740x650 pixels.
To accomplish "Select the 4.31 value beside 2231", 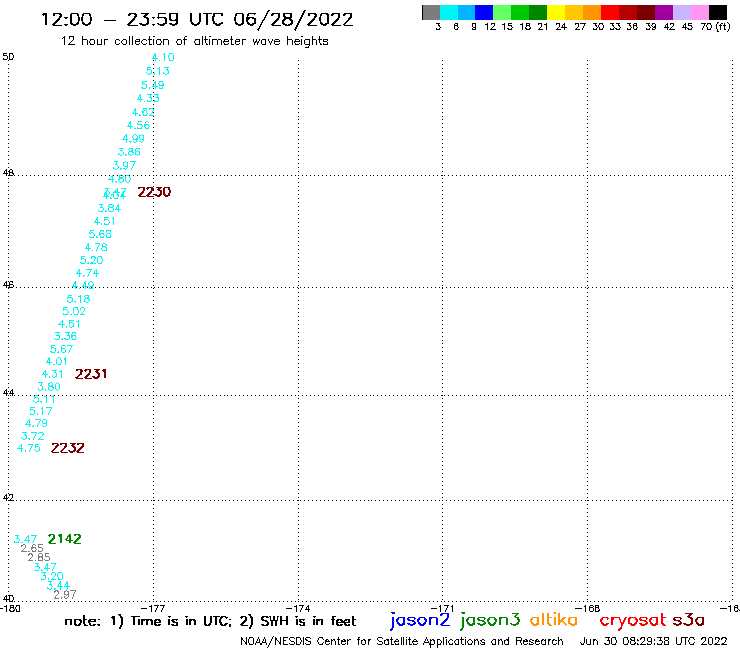I will coord(52,374).
